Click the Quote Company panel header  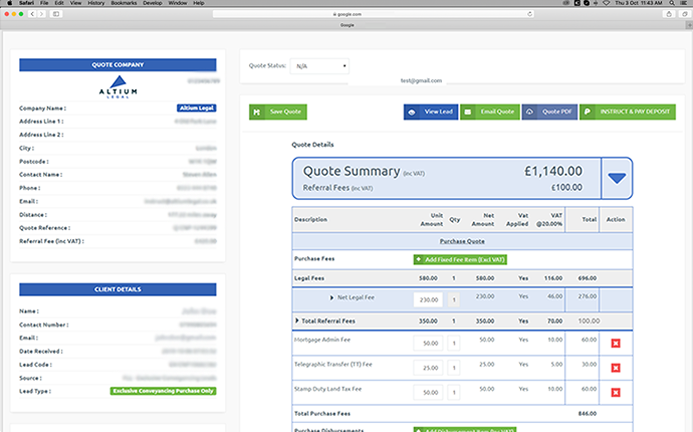(118, 65)
